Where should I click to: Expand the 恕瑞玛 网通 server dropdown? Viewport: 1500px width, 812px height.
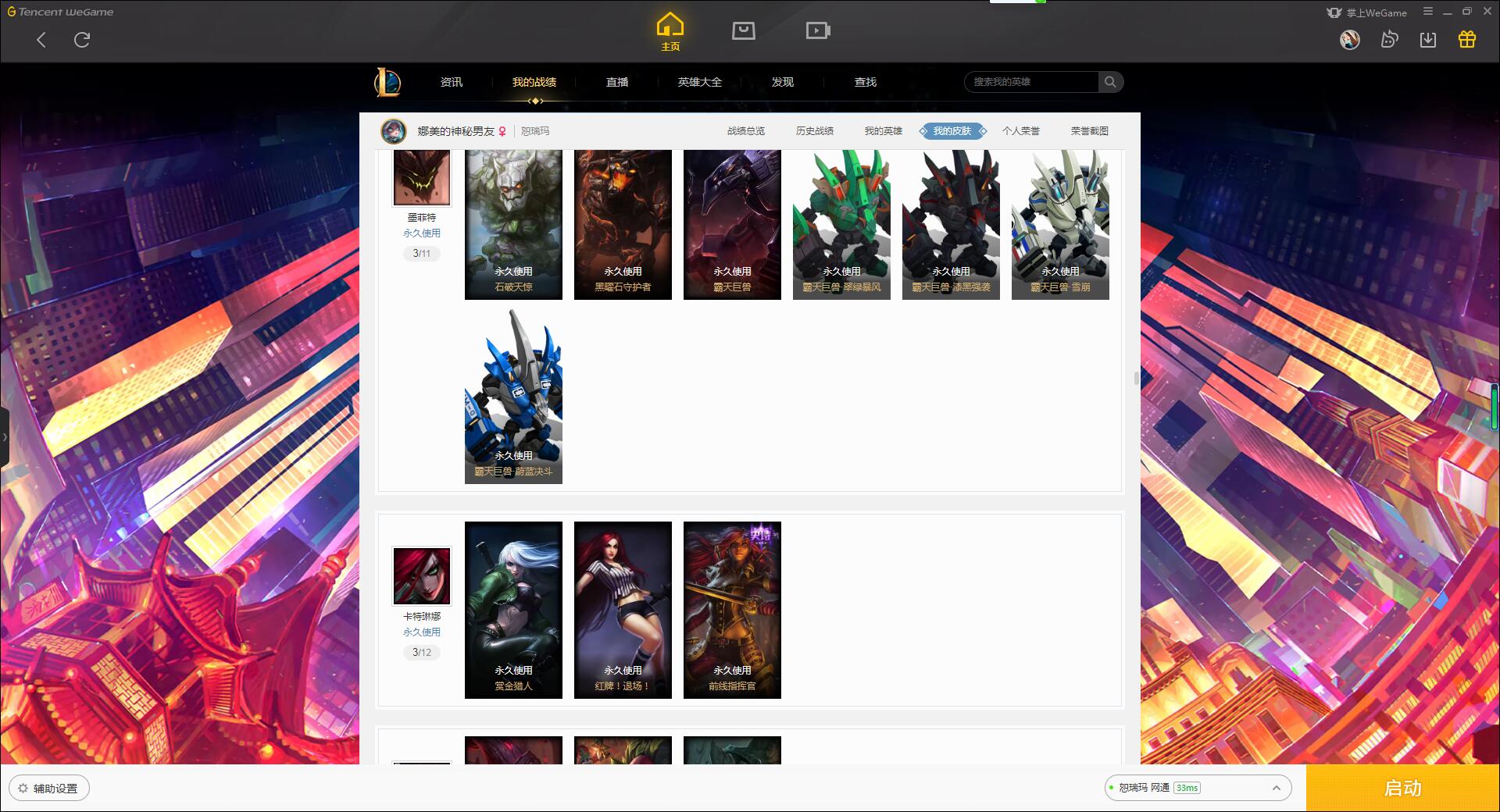point(1198,788)
